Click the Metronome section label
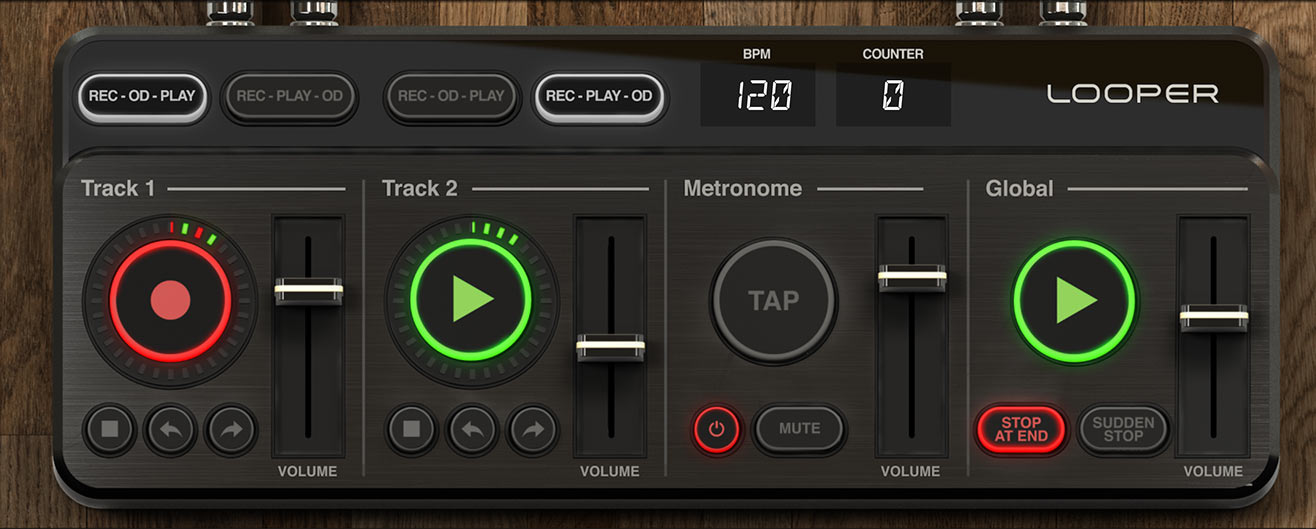This screenshot has width=1316, height=529. 743,188
